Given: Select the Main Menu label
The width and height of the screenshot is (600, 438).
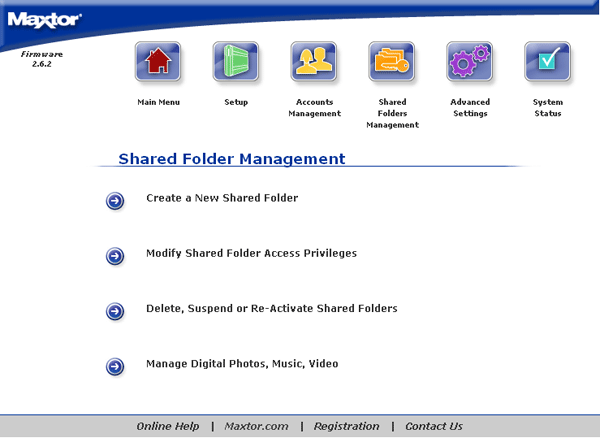Looking at the screenshot, I should [x=158, y=102].
